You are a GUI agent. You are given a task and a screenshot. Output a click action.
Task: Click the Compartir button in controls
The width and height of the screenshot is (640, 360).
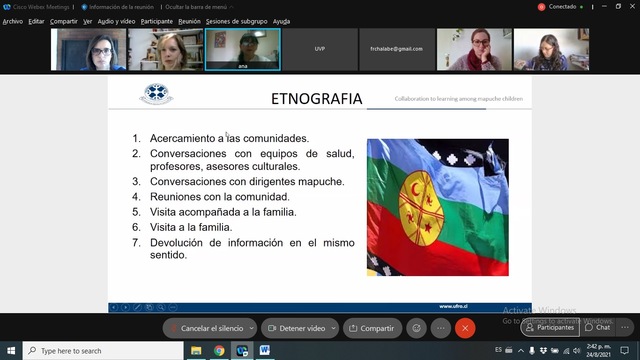click(x=372, y=328)
